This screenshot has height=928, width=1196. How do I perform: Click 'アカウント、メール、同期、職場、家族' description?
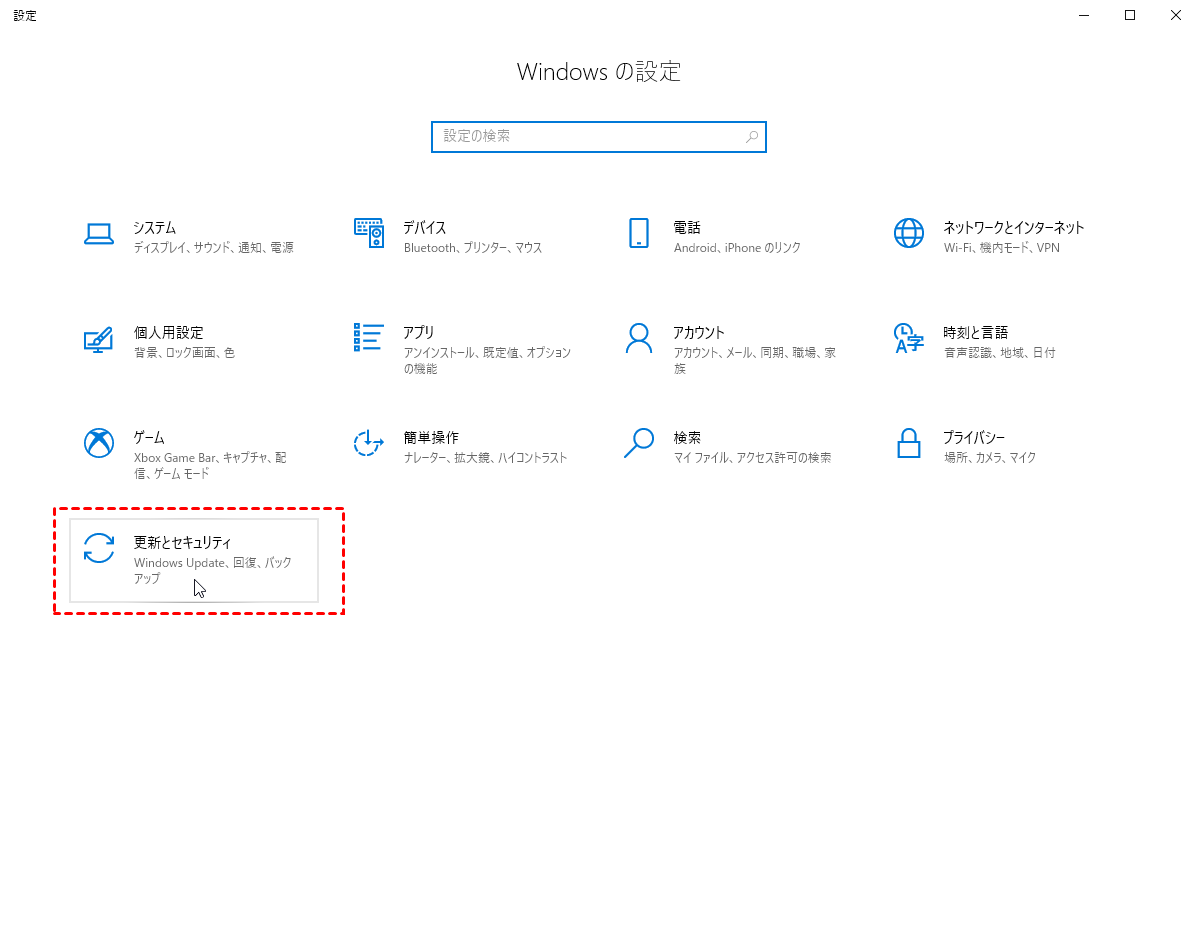point(754,360)
